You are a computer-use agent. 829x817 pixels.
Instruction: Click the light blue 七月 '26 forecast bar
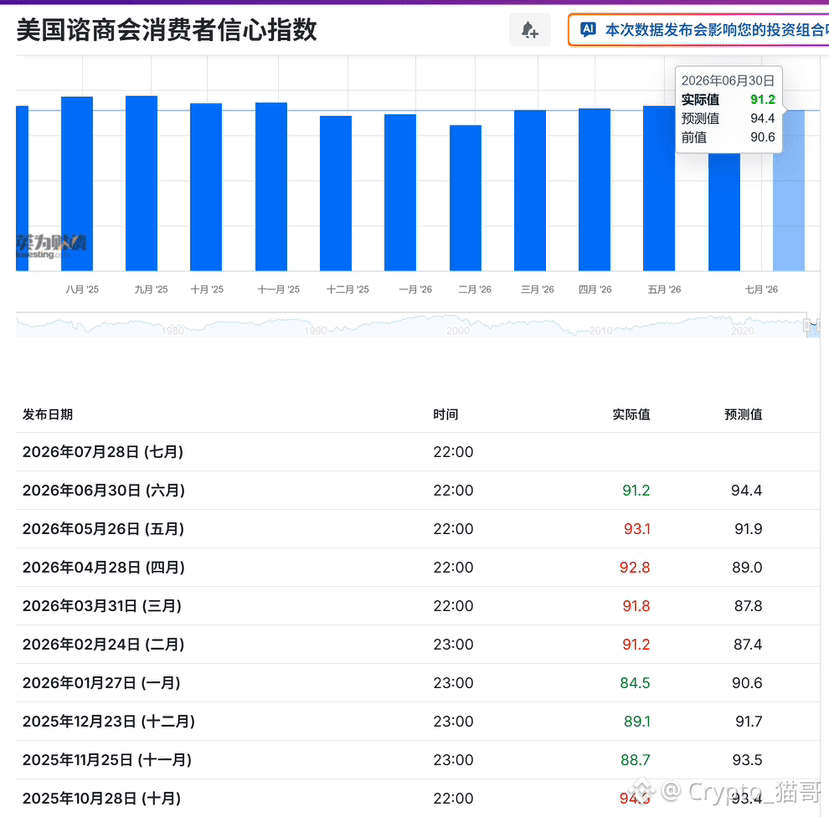tap(789, 190)
